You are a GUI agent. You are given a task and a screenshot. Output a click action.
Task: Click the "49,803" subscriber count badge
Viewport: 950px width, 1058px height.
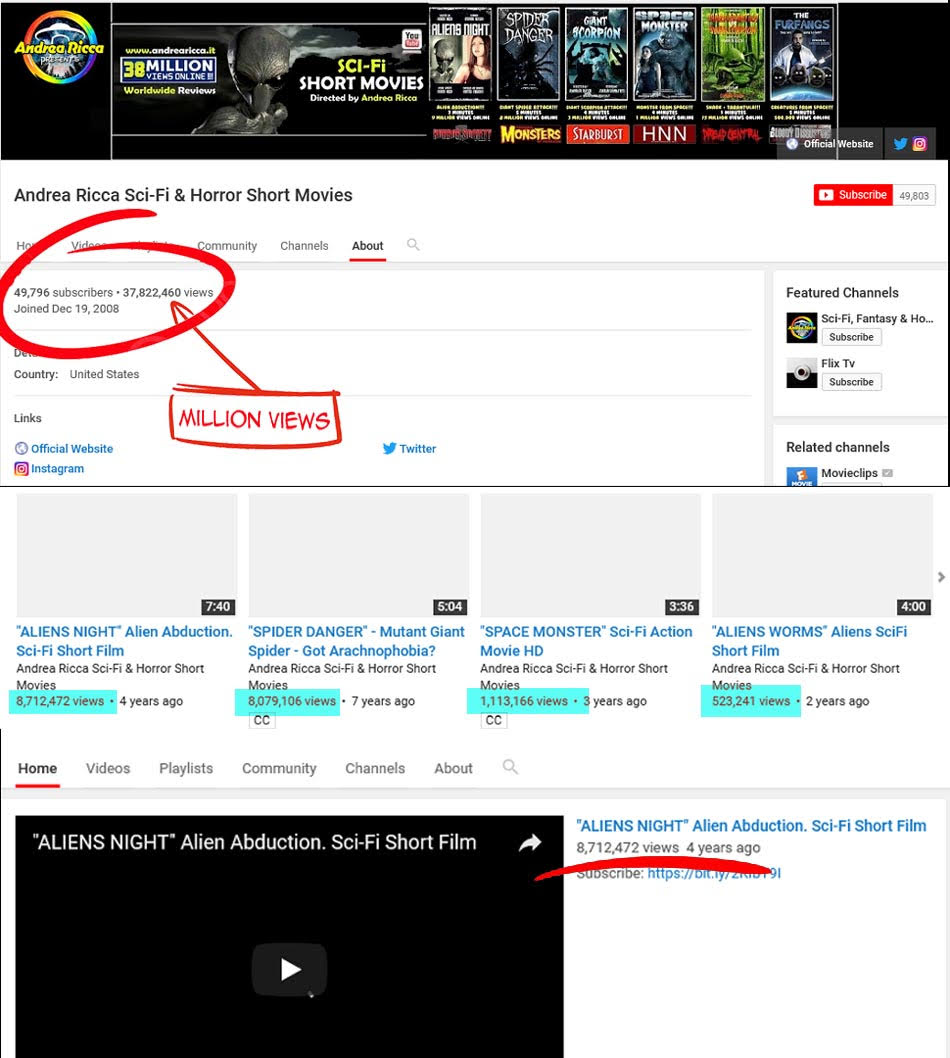[x=914, y=195]
